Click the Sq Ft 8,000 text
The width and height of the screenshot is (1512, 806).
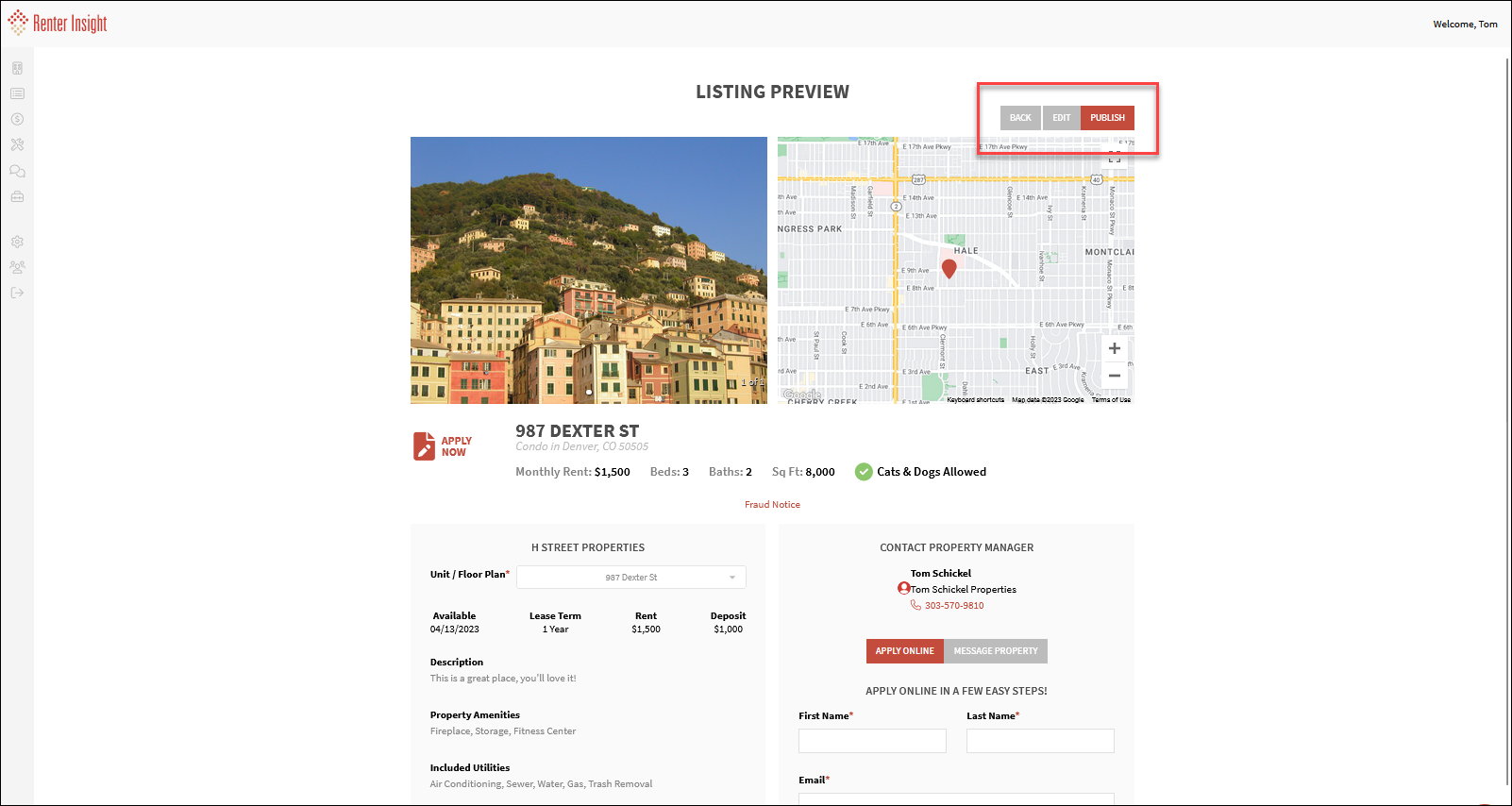803,472
